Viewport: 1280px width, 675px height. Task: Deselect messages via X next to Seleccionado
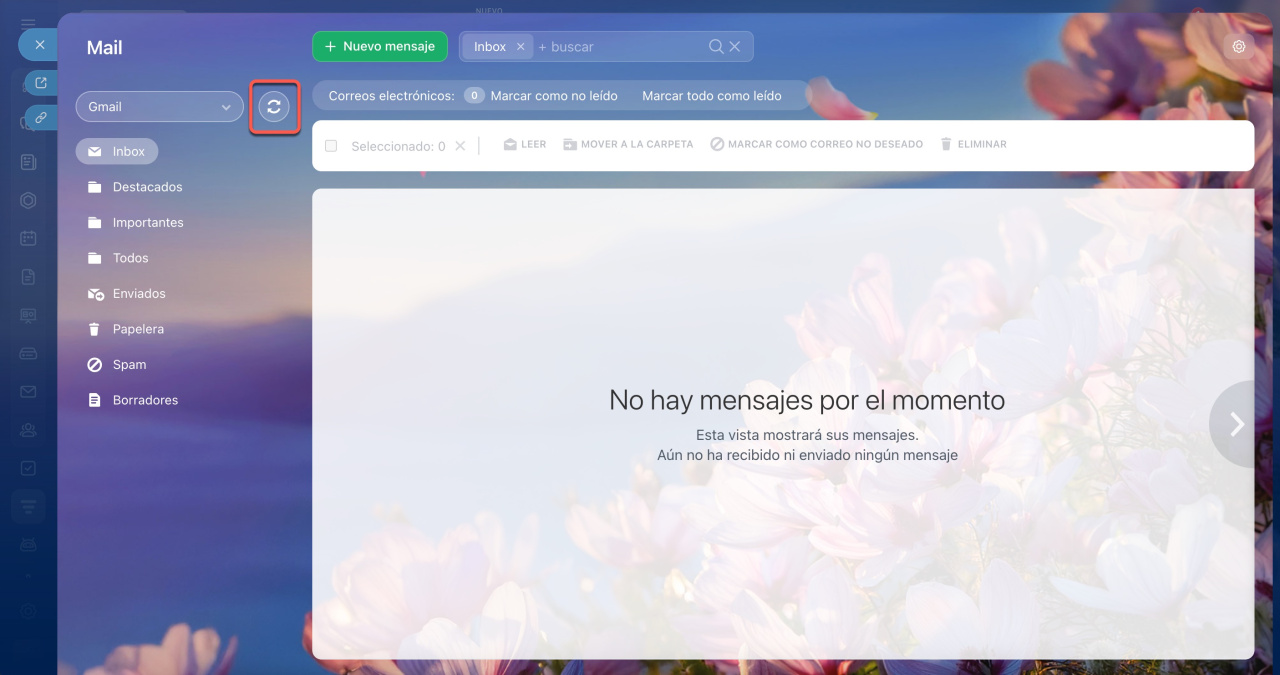tap(460, 146)
